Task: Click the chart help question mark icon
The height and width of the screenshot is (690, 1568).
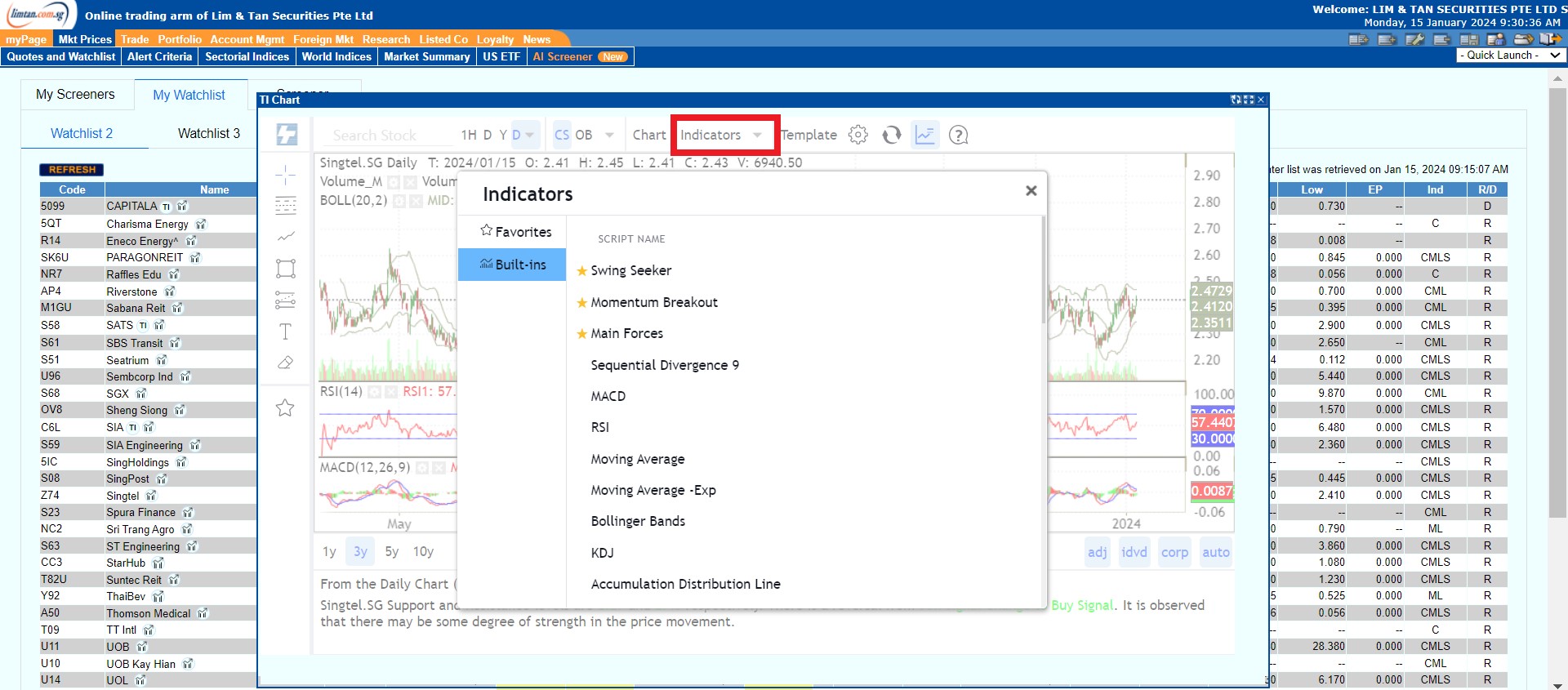Action: coord(959,135)
